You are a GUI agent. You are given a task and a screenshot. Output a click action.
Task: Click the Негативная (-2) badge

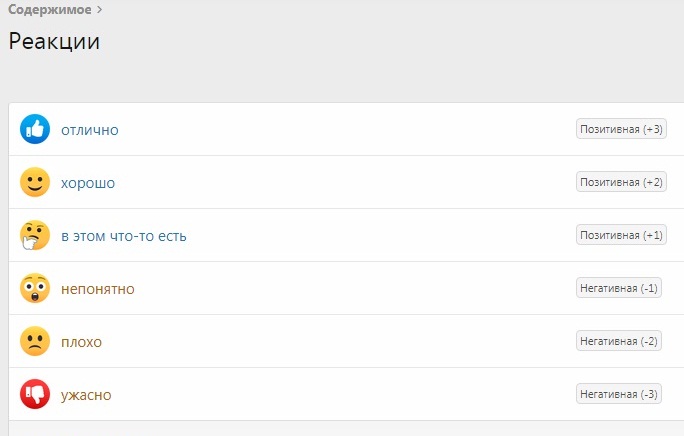tap(619, 341)
